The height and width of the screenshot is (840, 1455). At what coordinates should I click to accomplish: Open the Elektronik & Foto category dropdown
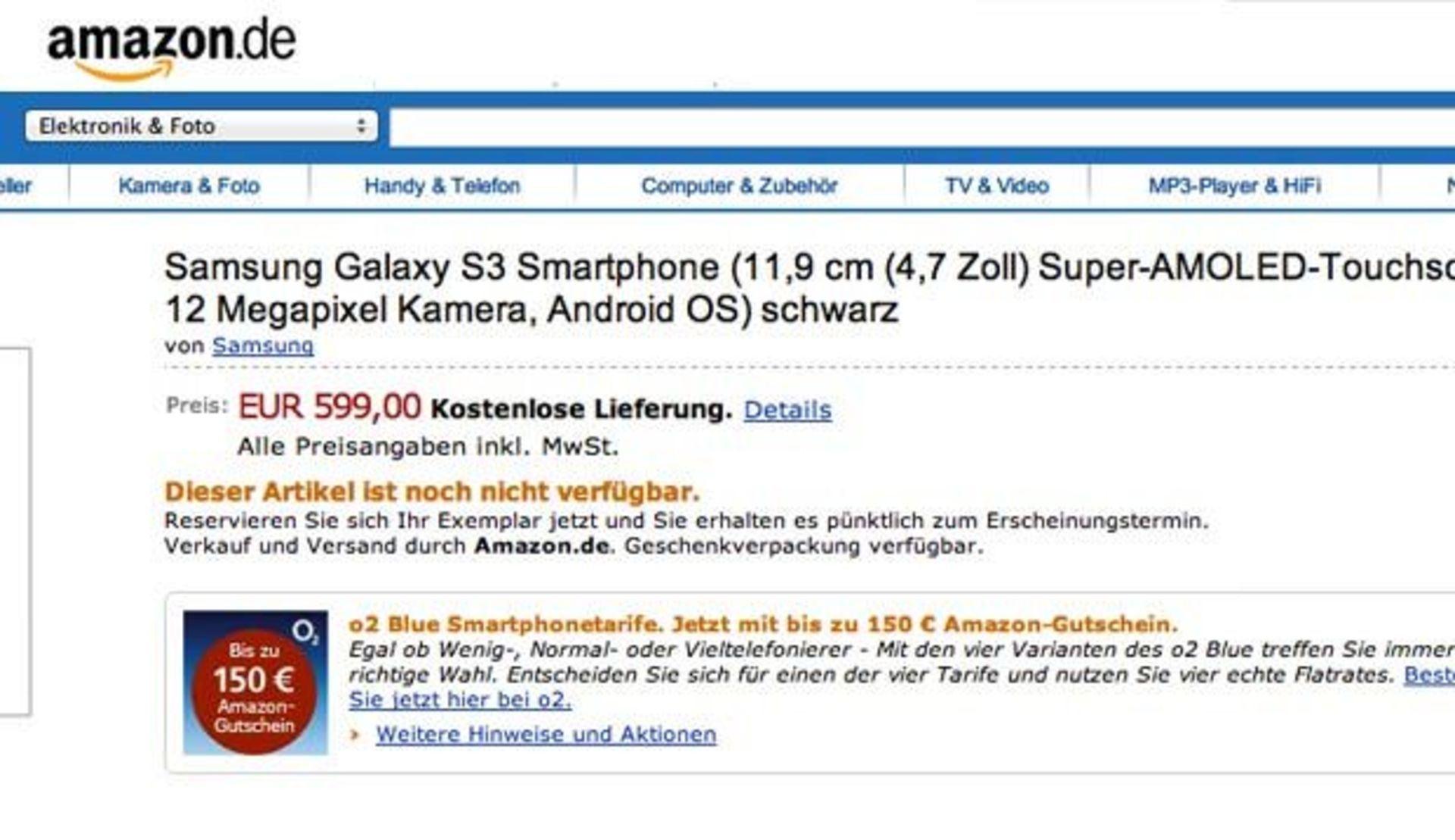tap(201, 126)
